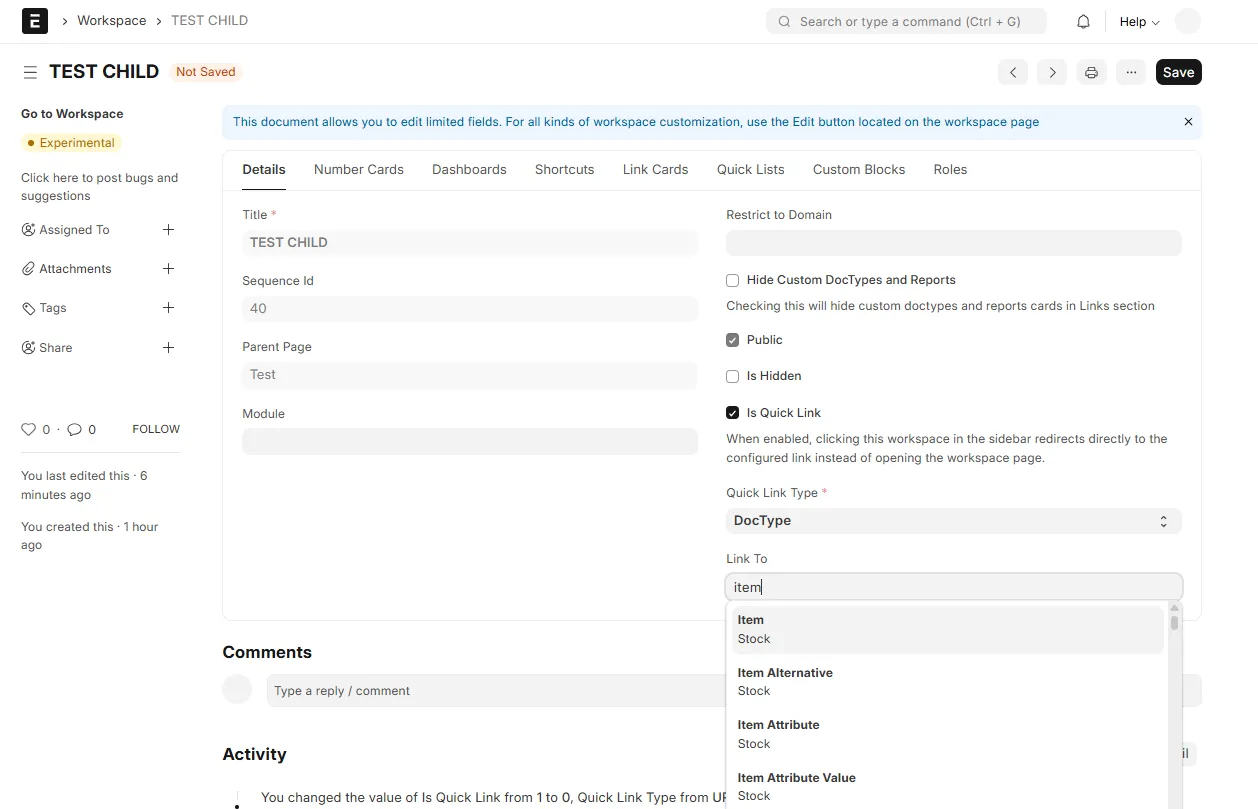The width and height of the screenshot is (1258, 809).
Task: Open the Quick Link Type dropdown
Action: [x=954, y=521]
